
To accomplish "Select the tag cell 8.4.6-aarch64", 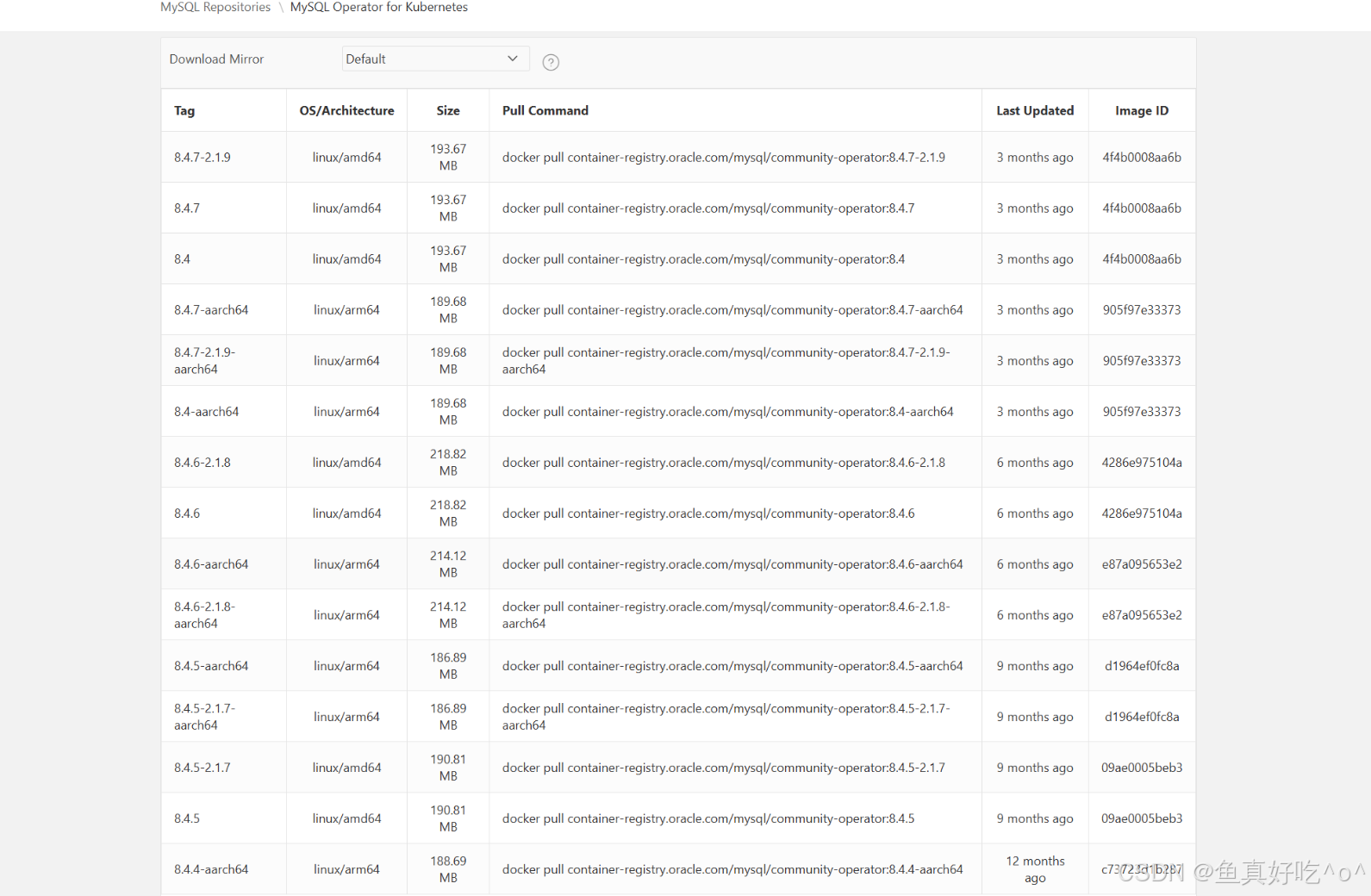I will (211, 563).
